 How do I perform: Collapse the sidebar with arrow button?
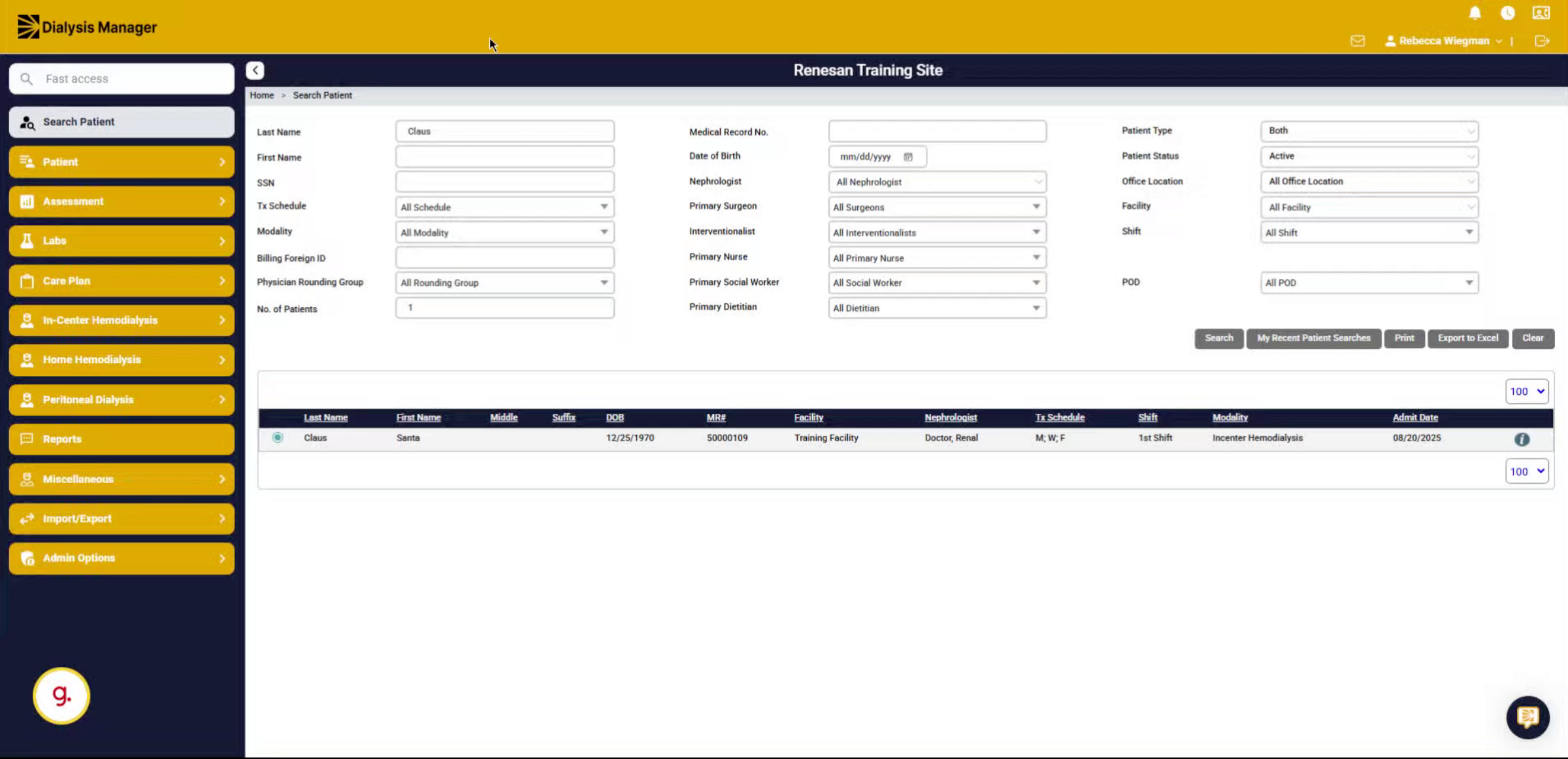(255, 70)
